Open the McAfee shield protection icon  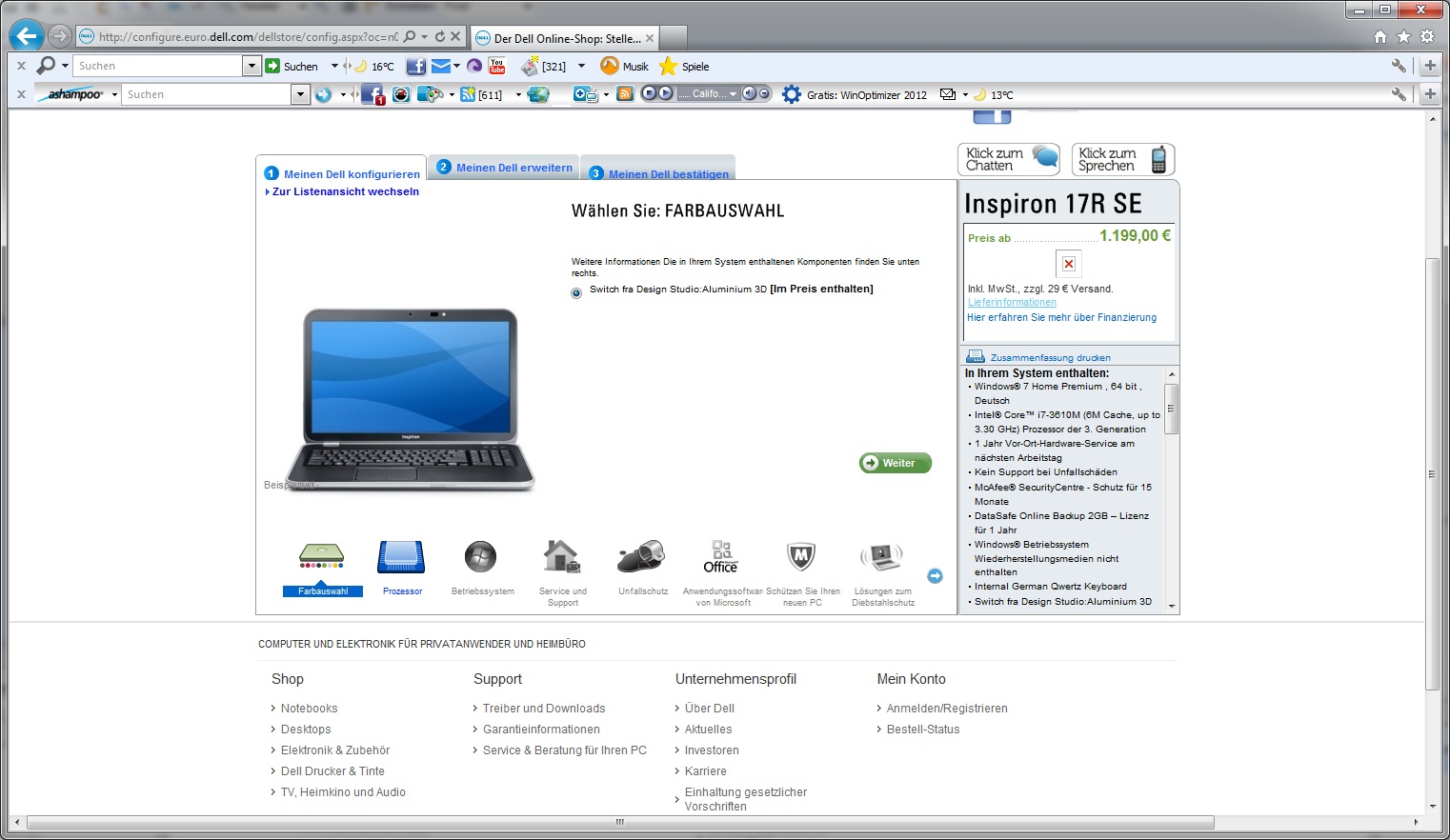(800, 556)
